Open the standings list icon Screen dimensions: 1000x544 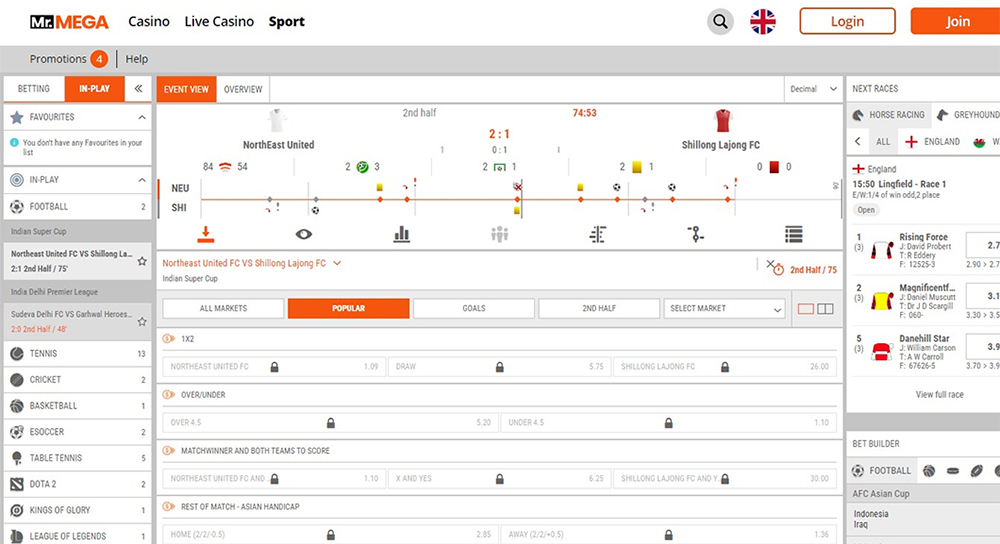click(x=794, y=235)
